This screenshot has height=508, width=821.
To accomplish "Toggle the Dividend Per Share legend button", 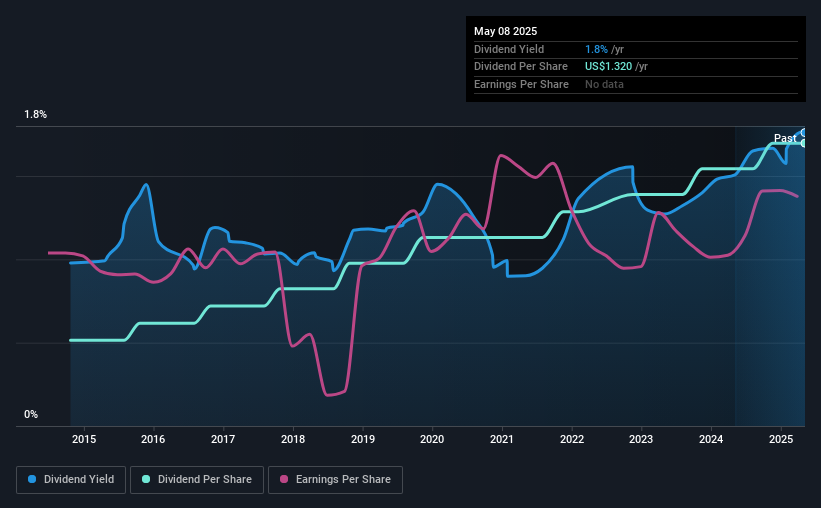I will (197, 480).
